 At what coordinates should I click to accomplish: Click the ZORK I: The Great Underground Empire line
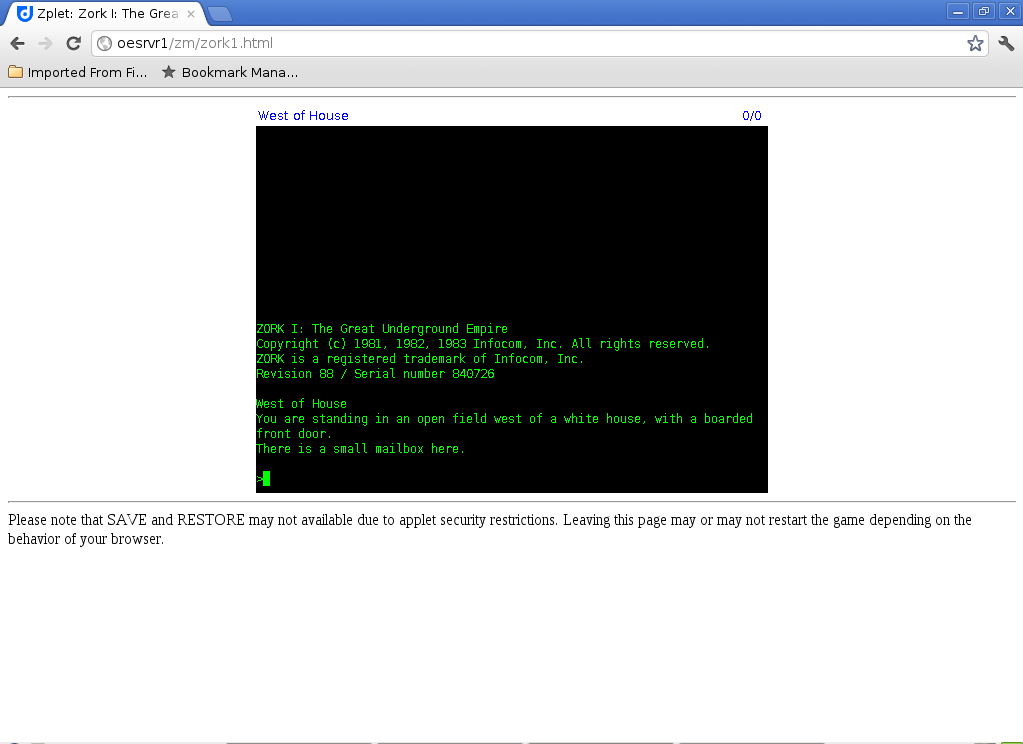coord(382,329)
